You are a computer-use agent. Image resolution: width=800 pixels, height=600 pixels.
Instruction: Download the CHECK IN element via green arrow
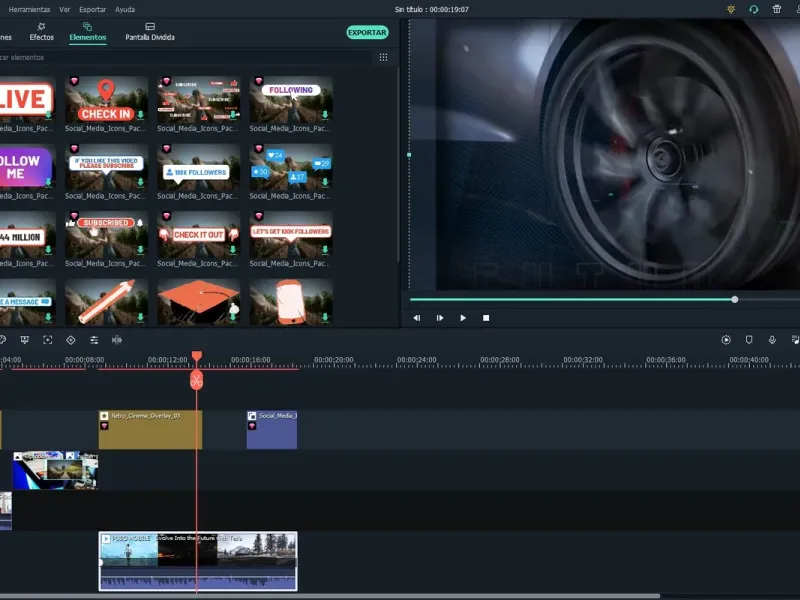click(x=140, y=115)
